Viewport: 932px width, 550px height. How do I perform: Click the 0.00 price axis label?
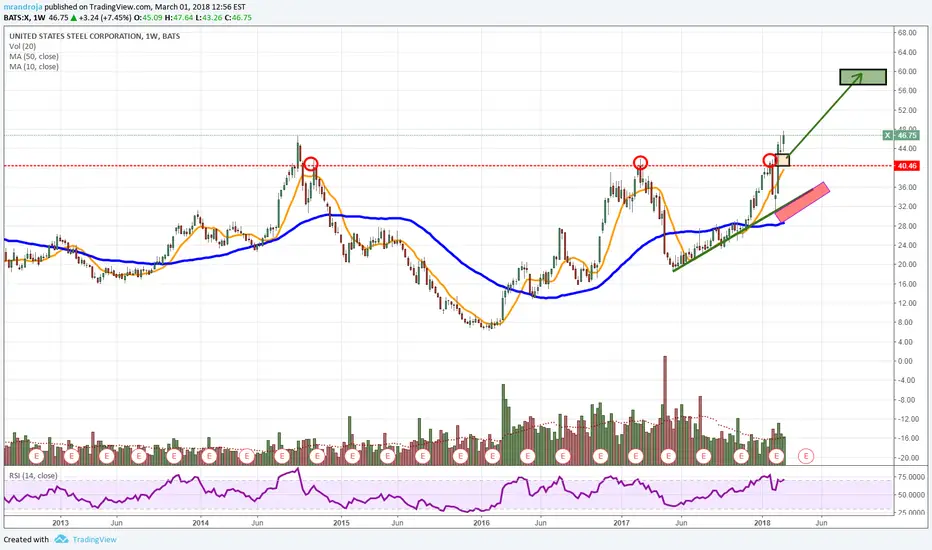click(x=905, y=361)
